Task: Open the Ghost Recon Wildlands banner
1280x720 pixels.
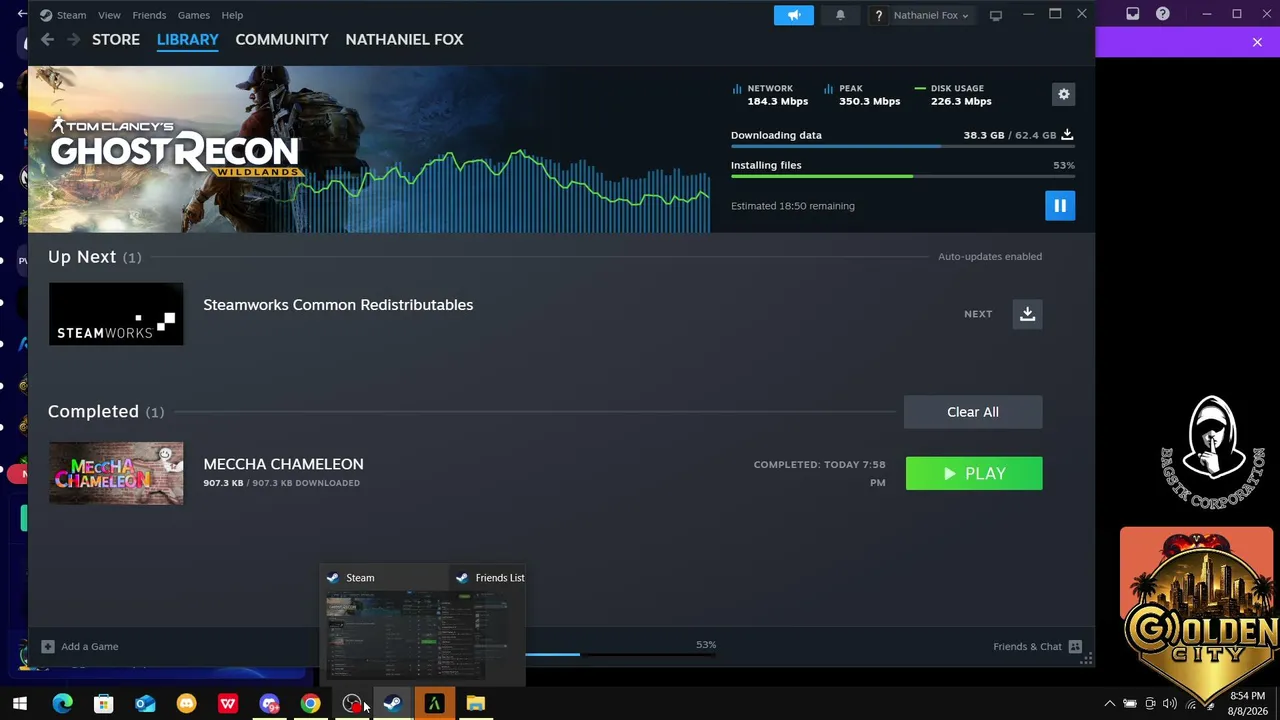Action: [369, 149]
